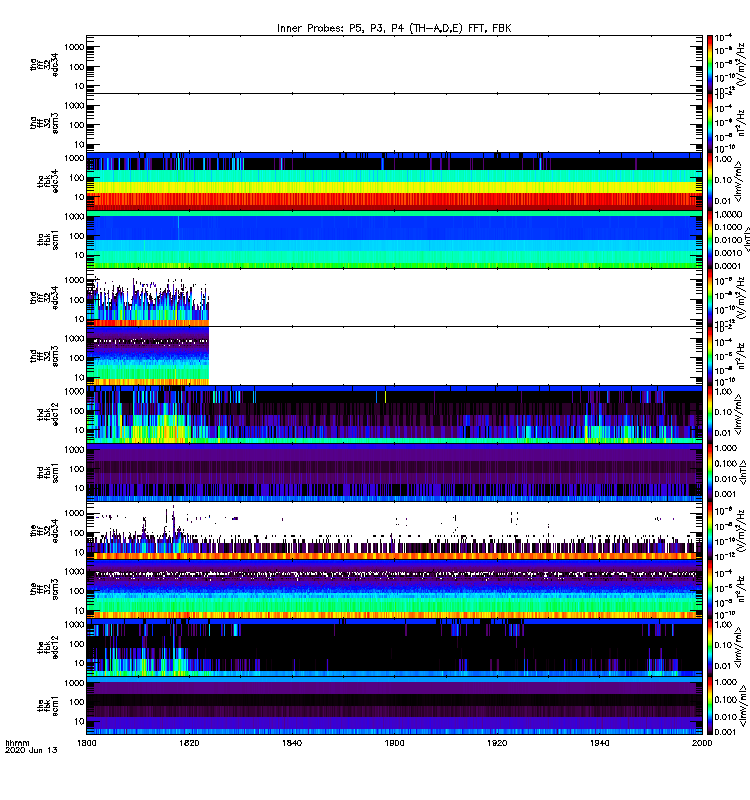Click the '<|mV/m|>' unit label of tha fbk edc34 color bar

[x=738, y=182]
